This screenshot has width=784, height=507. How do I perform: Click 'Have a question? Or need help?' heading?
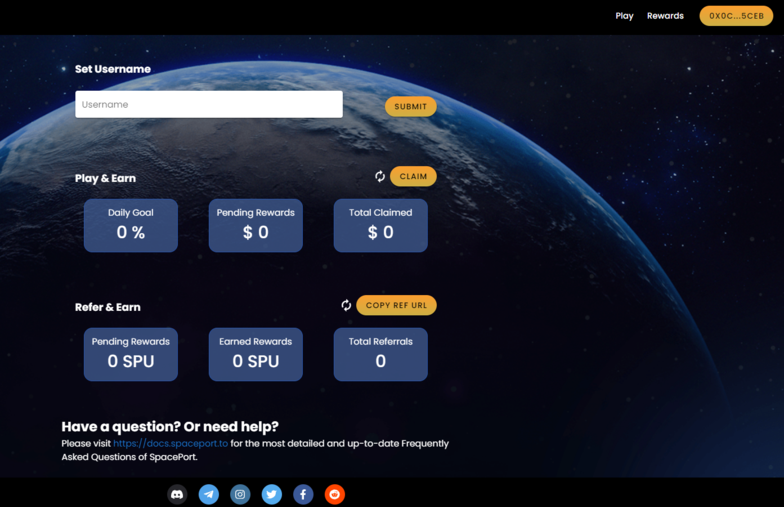tap(170, 426)
